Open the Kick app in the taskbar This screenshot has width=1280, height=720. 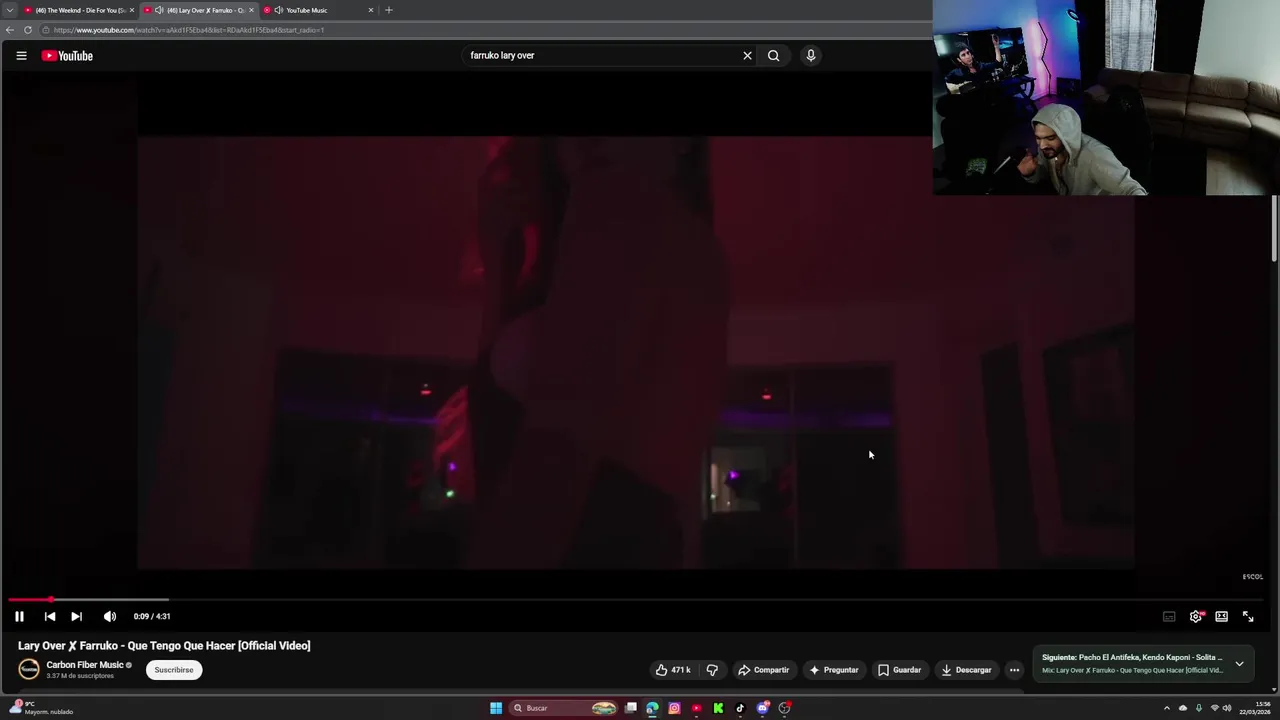(718, 708)
